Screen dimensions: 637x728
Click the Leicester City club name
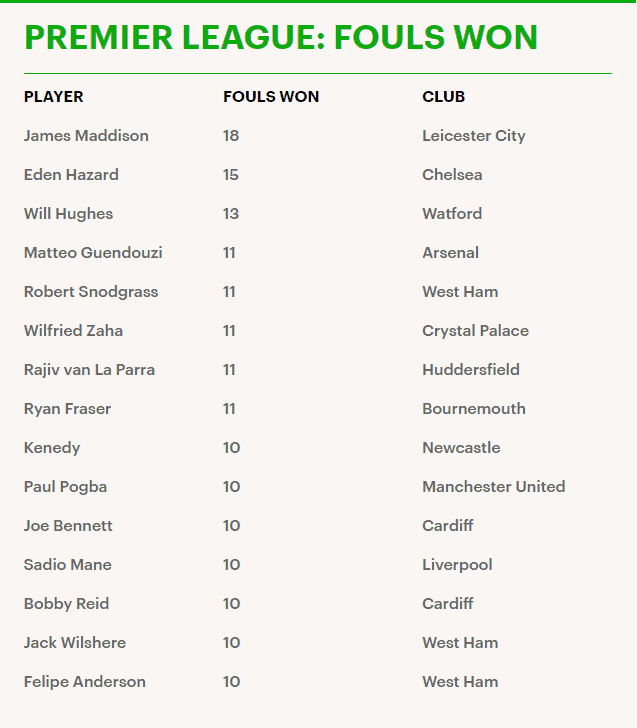474,136
